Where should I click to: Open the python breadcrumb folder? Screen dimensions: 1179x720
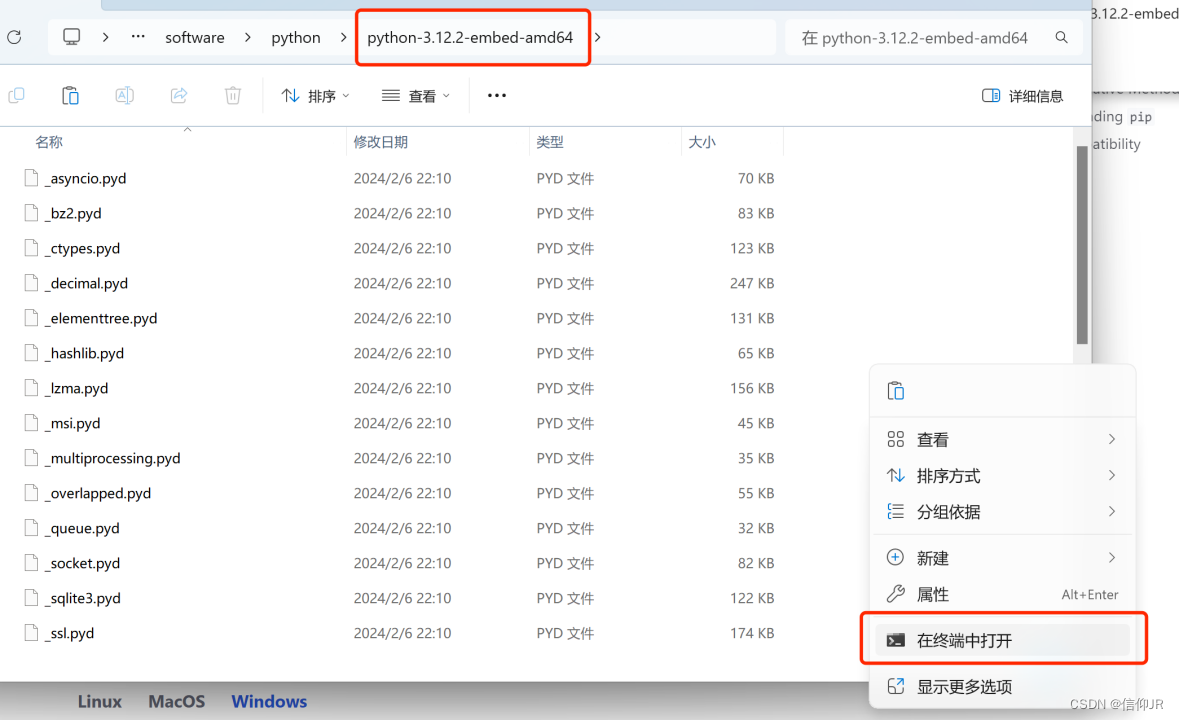point(295,37)
